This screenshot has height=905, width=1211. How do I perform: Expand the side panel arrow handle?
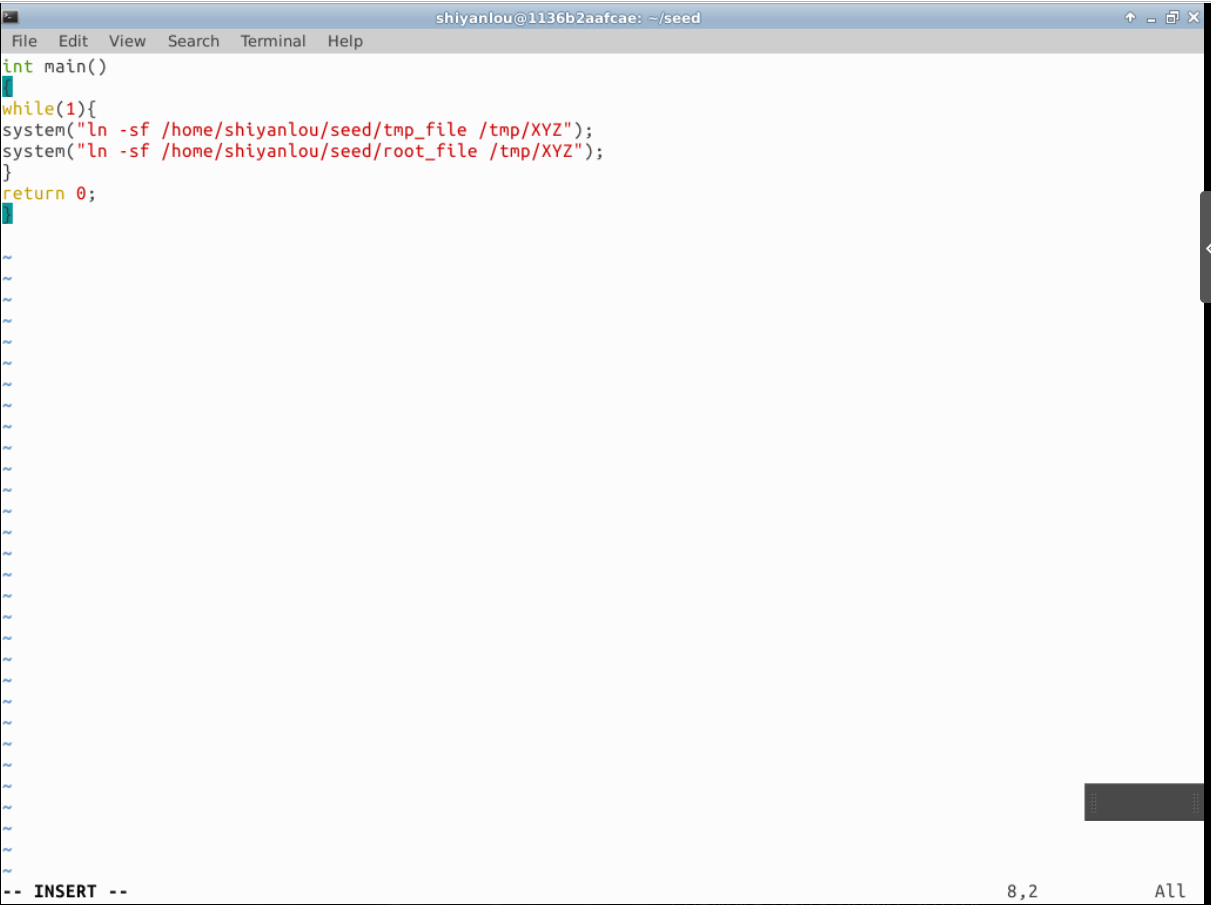(x=1206, y=247)
